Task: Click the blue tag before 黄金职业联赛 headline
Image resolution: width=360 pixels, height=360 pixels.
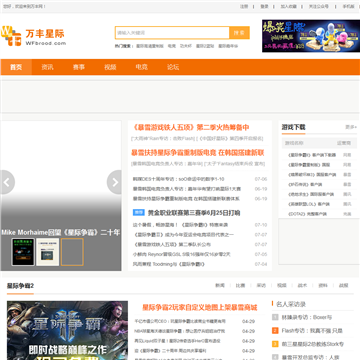Action: [x=139, y=212]
